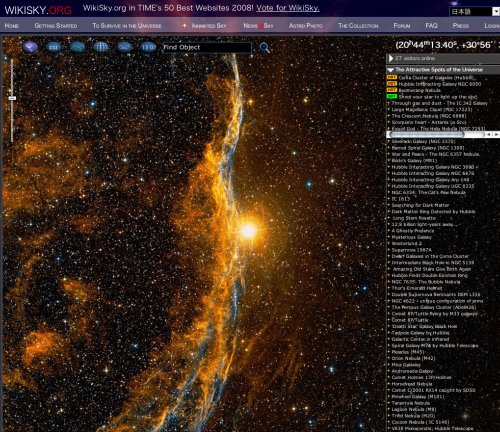Click the Find Object input field

click(x=207, y=47)
